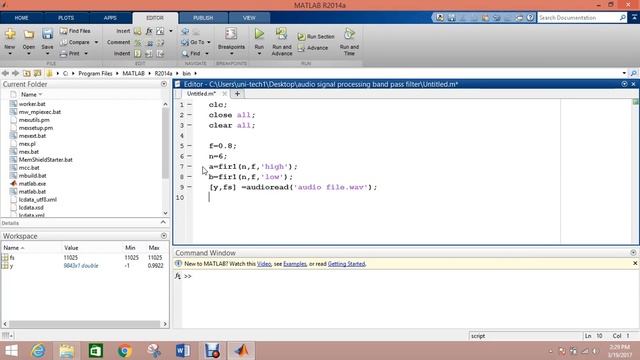
Task: Click the up one folder icon
Action: 27,73
